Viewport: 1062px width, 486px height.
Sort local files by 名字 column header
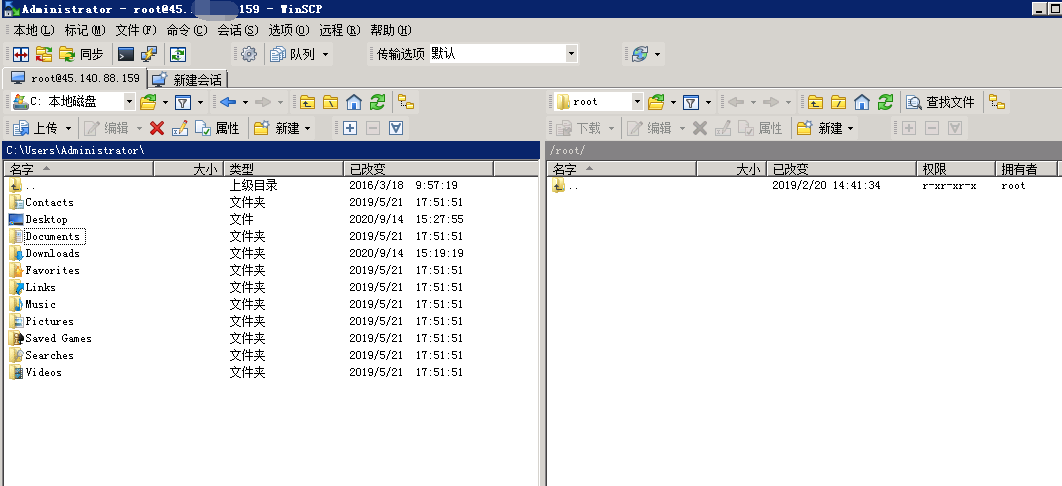79,169
